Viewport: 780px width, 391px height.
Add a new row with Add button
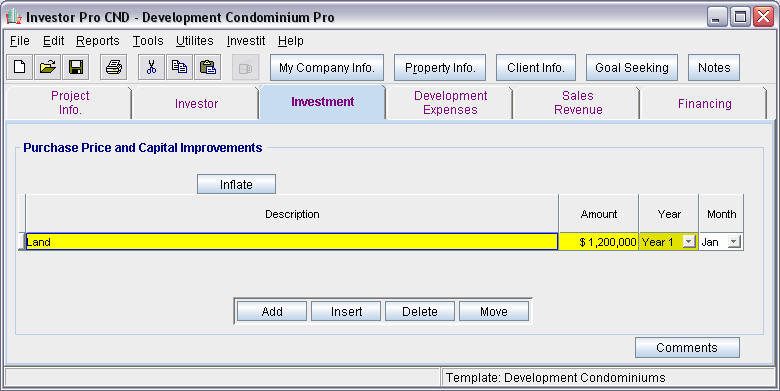(272, 311)
